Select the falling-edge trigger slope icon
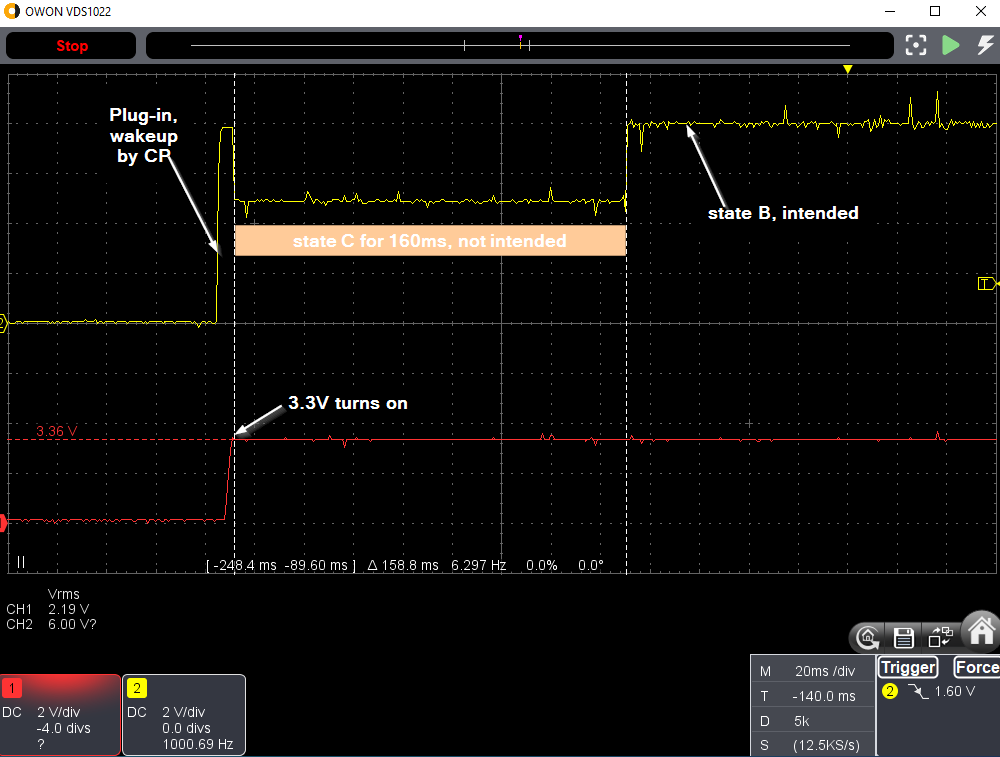The image size is (1000, 757). pos(917,692)
